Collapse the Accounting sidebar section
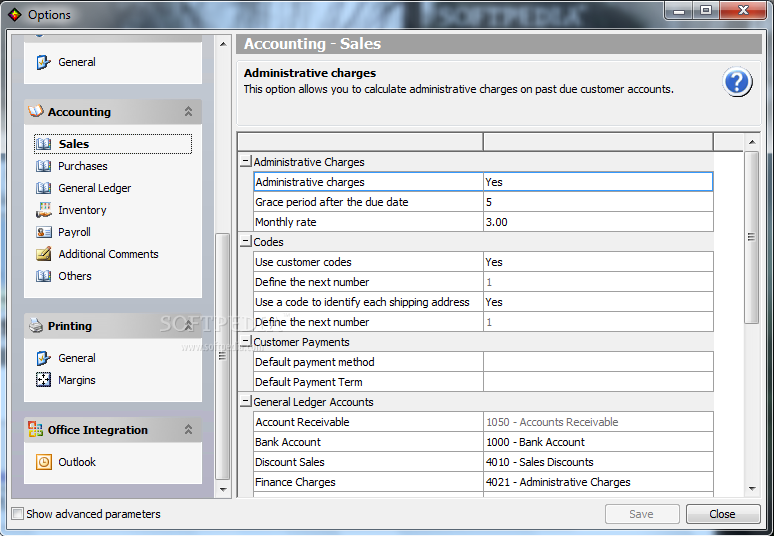Viewport: 774px width, 536px height. click(188, 112)
